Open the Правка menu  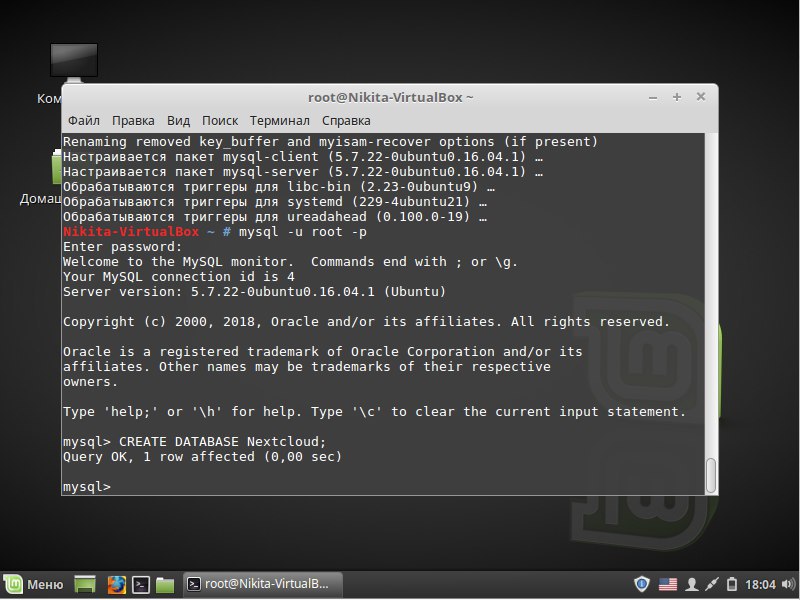pyautogui.click(x=133, y=121)
